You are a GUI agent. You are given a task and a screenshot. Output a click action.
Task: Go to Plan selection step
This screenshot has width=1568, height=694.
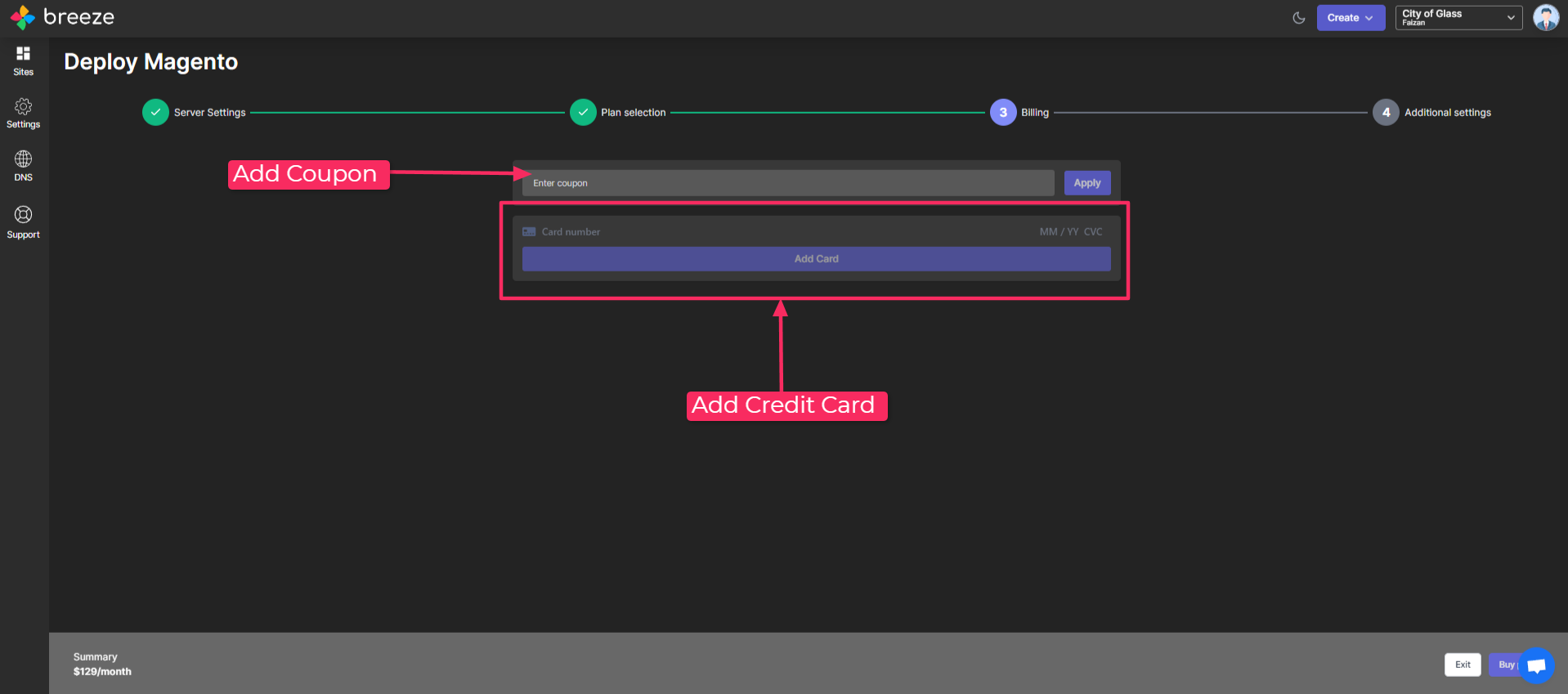(618, 113)
